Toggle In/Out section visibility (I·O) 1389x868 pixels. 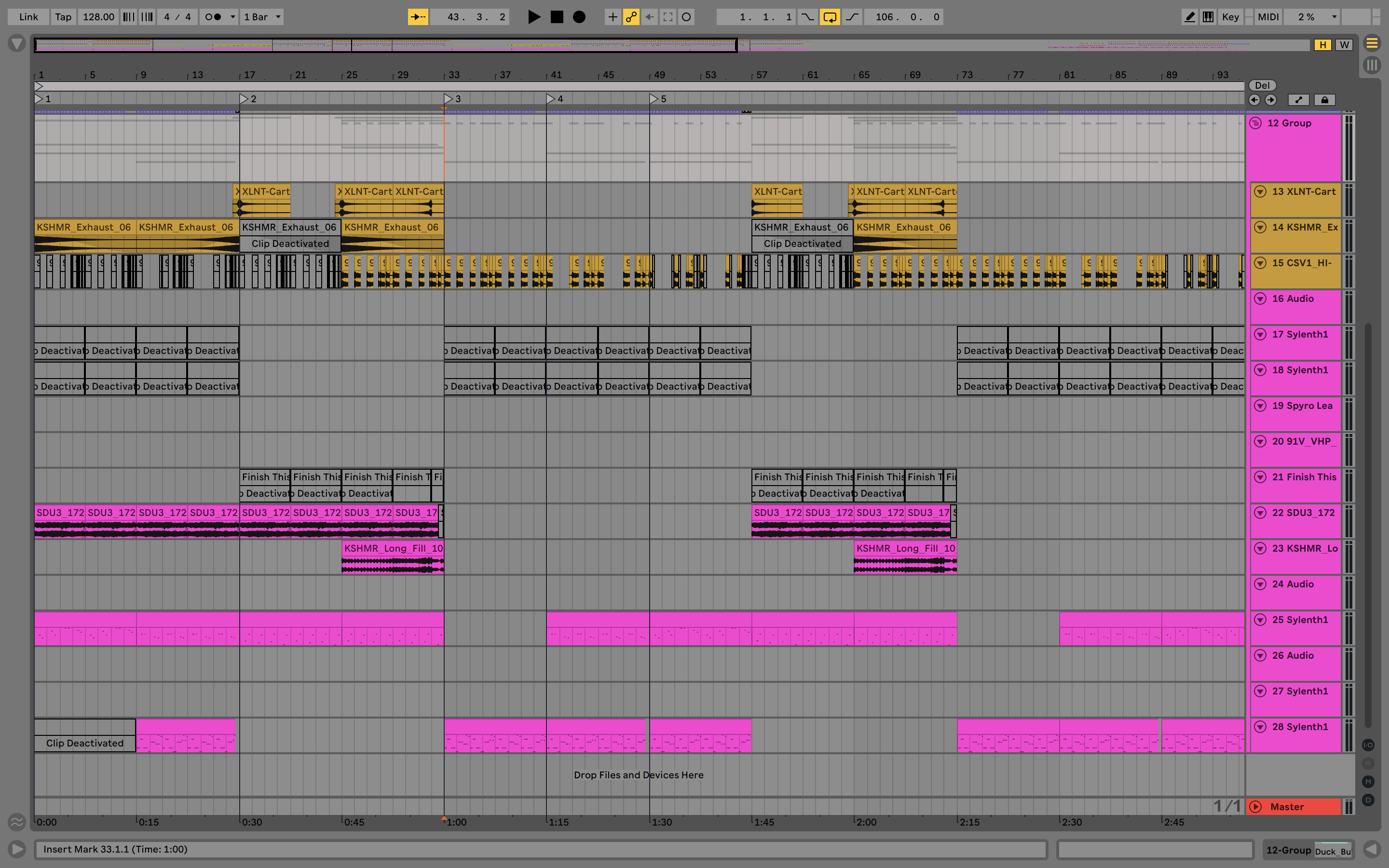coord(1368,745)
